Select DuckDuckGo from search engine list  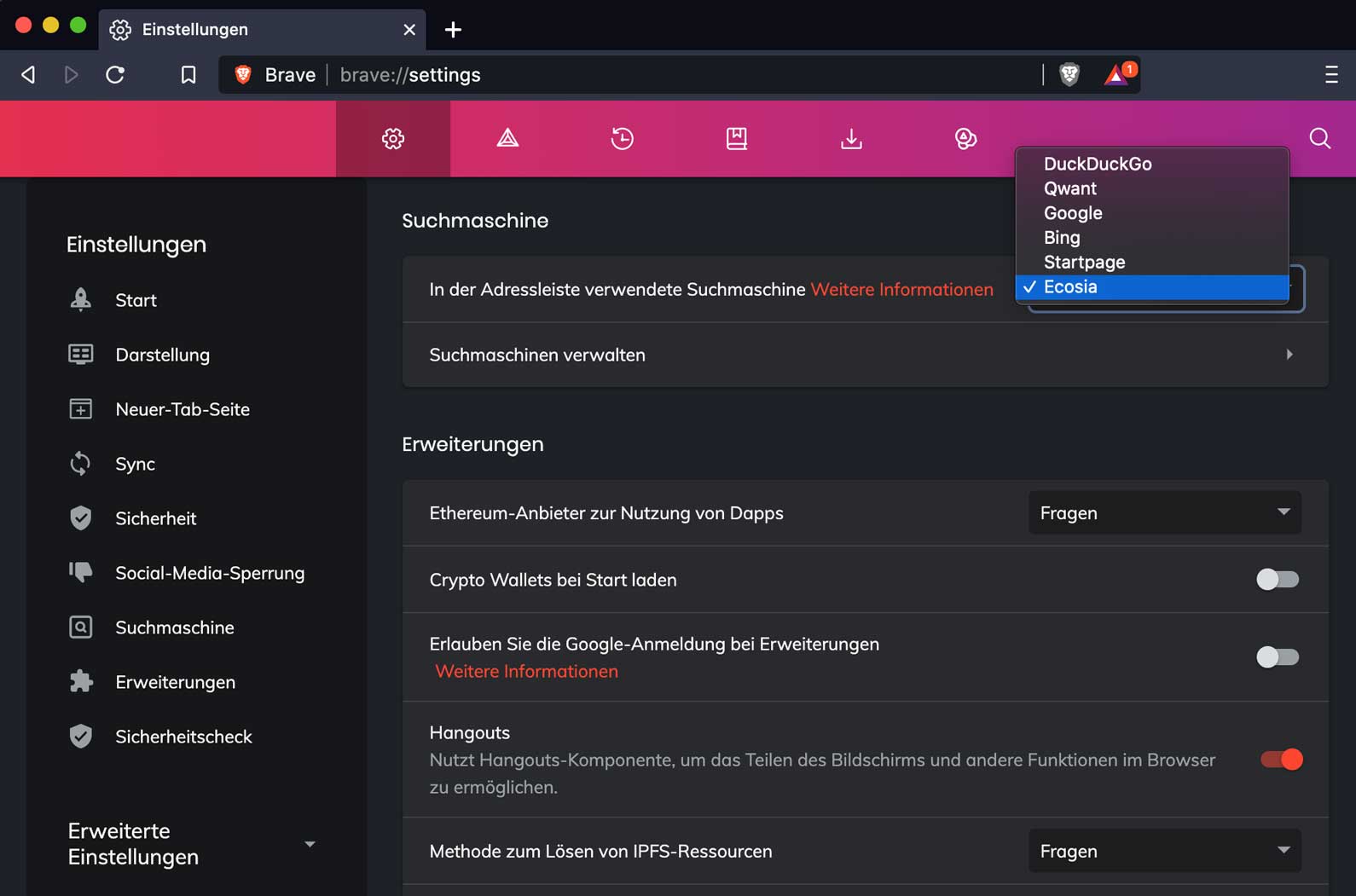click(x=1152, y=164)
